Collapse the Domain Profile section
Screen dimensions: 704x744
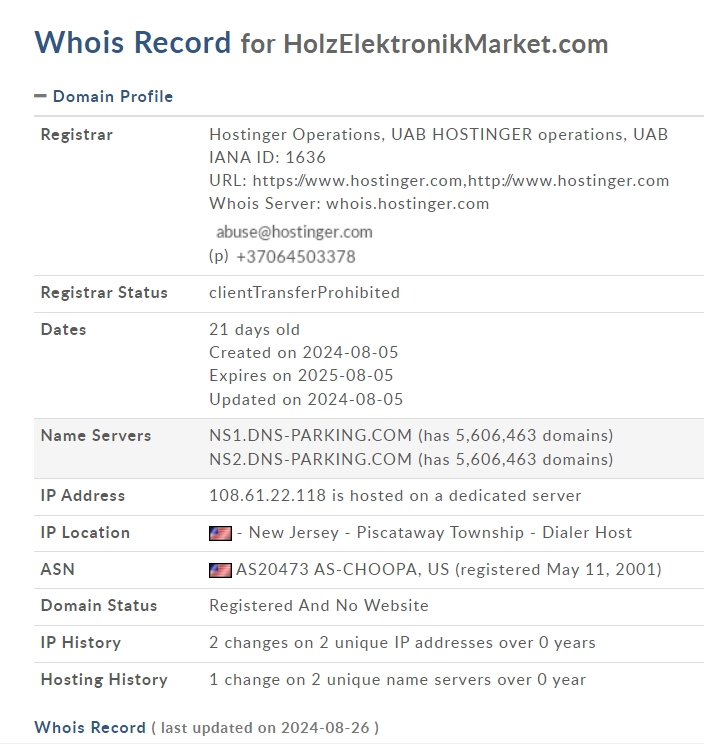[103, 96]
